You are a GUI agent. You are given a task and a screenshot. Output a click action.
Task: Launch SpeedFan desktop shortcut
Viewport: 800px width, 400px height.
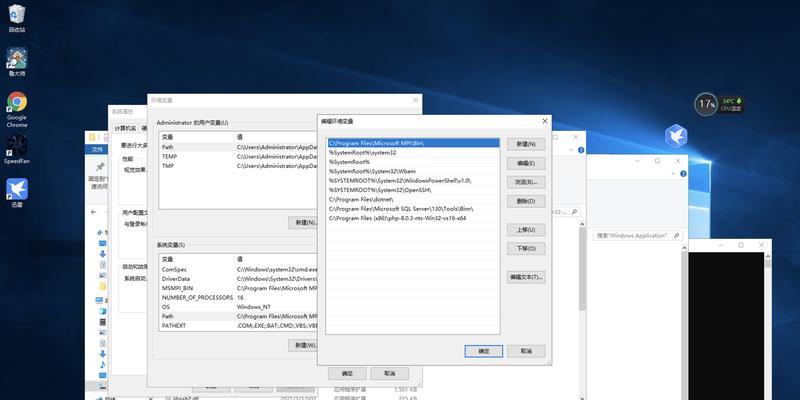tap(17, 149)
